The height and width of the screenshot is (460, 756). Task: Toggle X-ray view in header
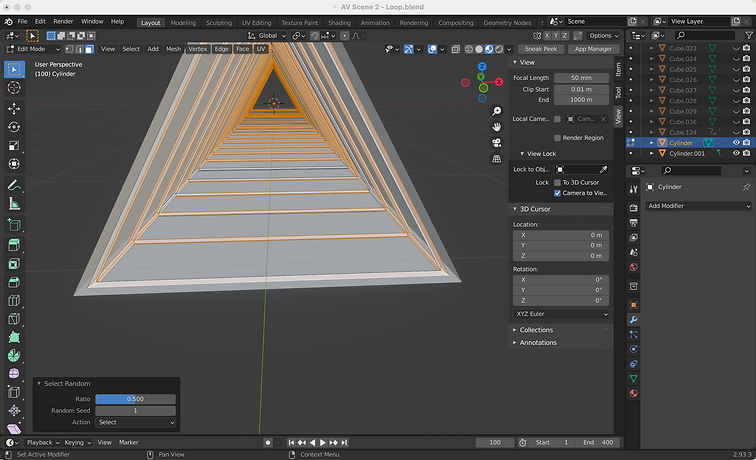455,49
